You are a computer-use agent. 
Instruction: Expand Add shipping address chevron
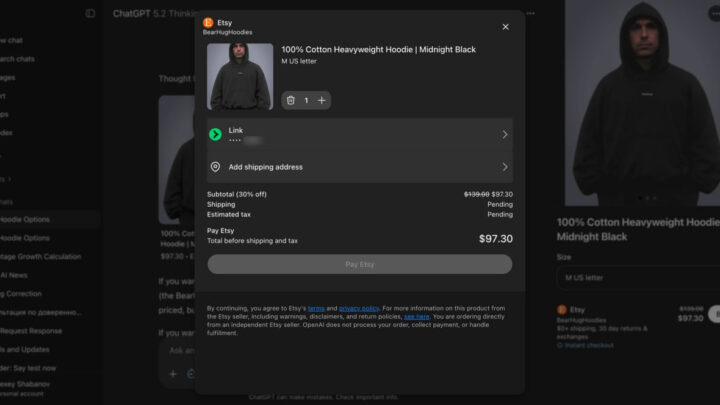pyautogui.click(x=504, y=167)
